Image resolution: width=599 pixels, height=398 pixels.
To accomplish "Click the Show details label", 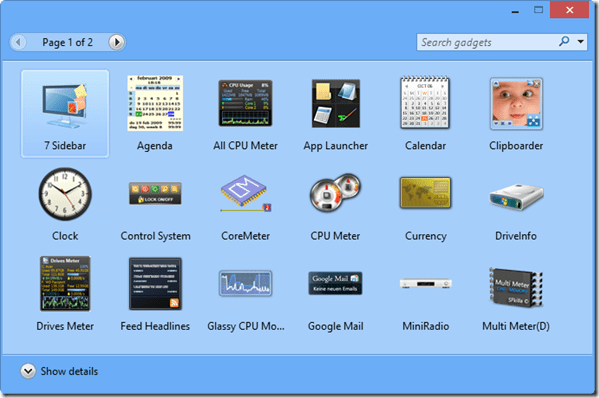I will click(69, 371).
